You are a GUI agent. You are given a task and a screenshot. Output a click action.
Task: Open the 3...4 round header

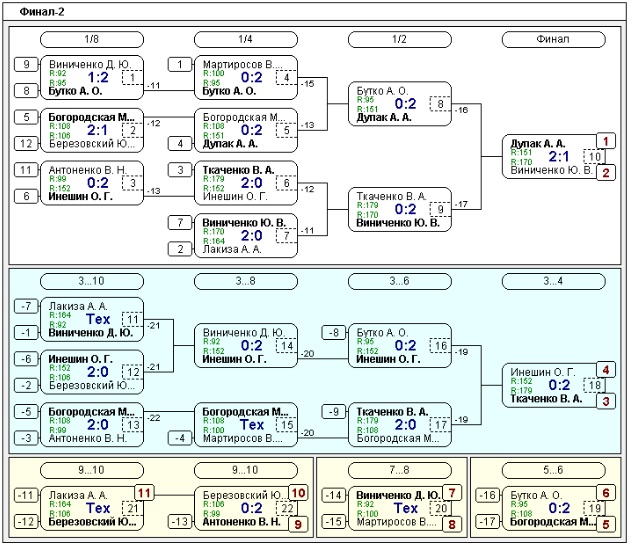(553, 281)
